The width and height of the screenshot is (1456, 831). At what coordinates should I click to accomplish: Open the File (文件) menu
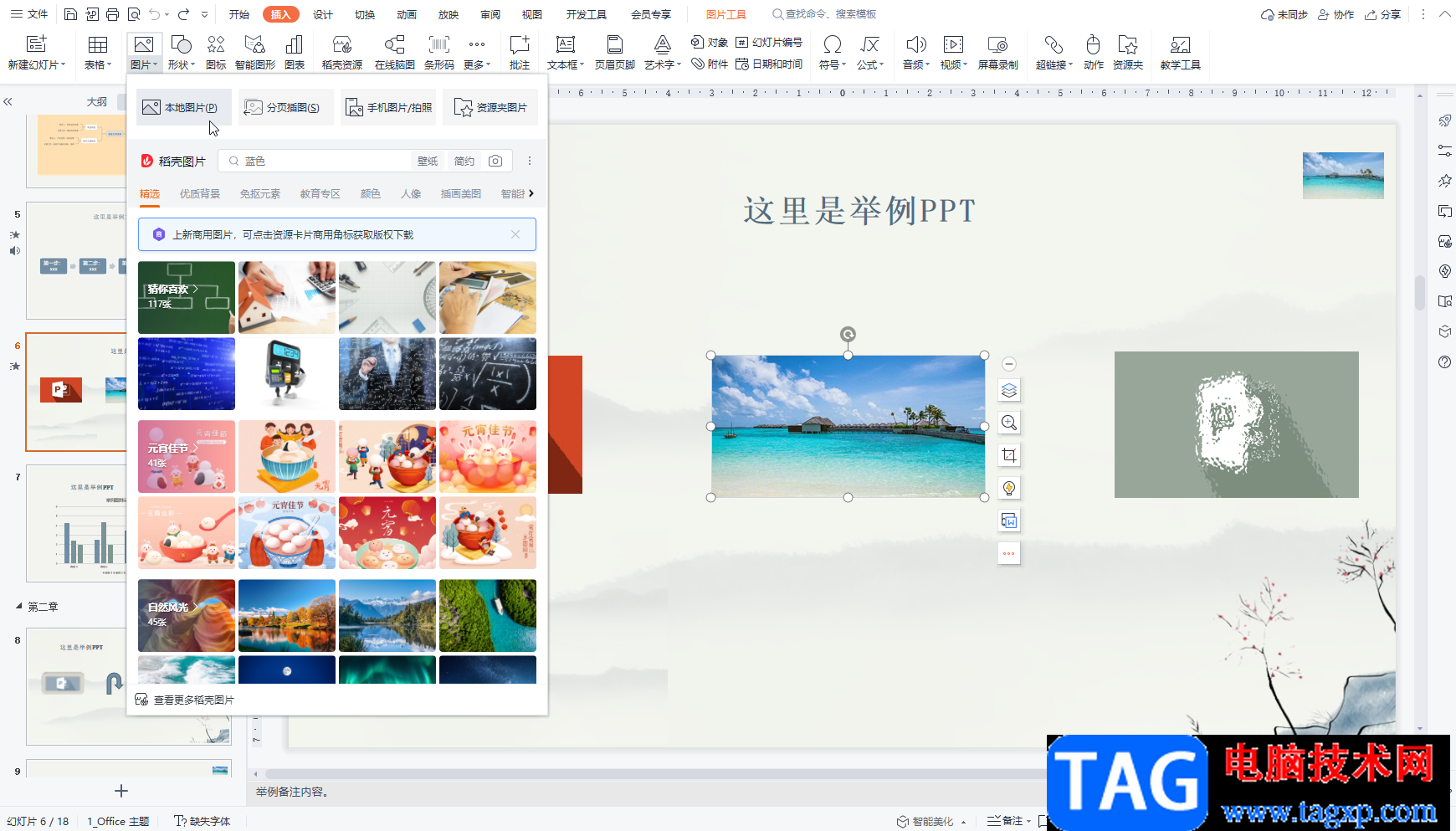(x=30, y=14)
